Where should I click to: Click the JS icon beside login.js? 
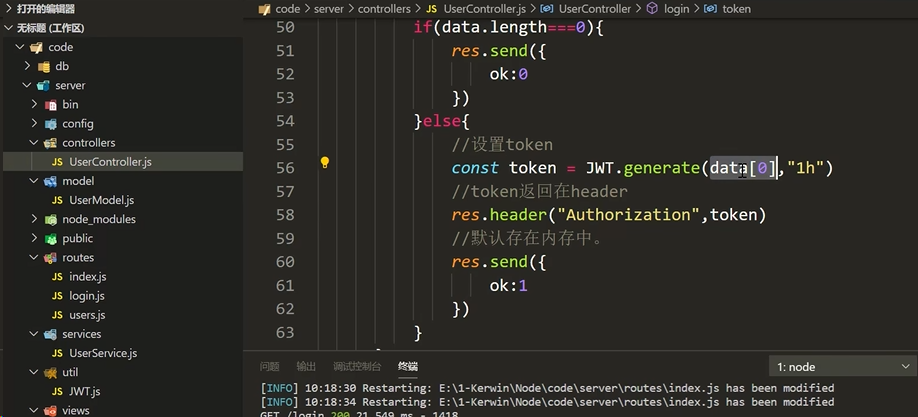(x=57, y=296)
